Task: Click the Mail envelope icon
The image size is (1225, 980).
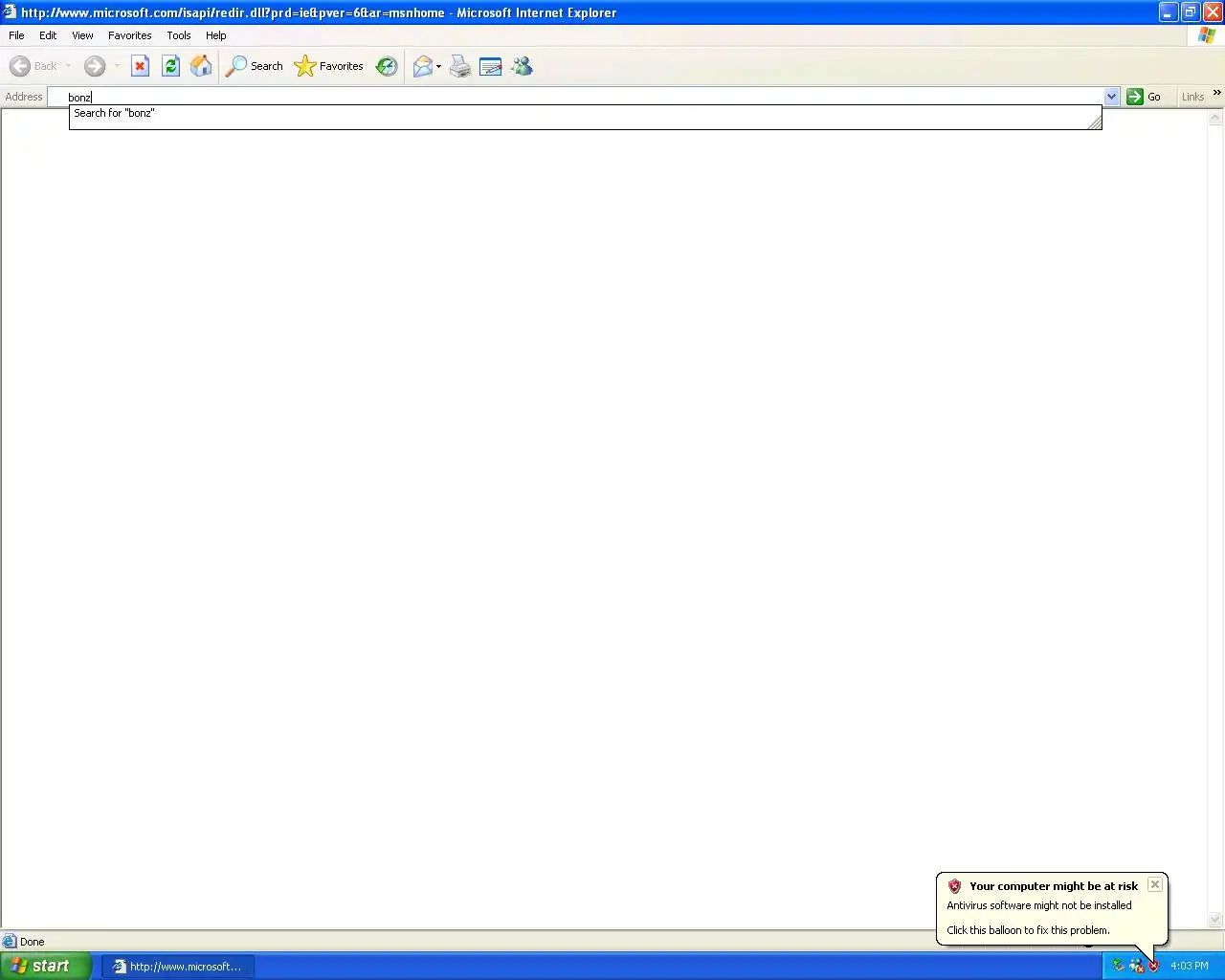Action: click(422, 66)
